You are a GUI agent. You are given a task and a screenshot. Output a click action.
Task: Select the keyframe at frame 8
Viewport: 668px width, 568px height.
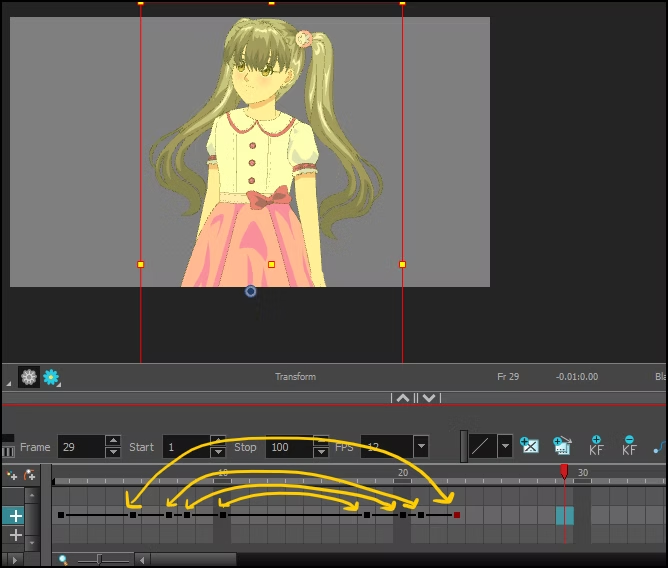(x=187, y=515)
